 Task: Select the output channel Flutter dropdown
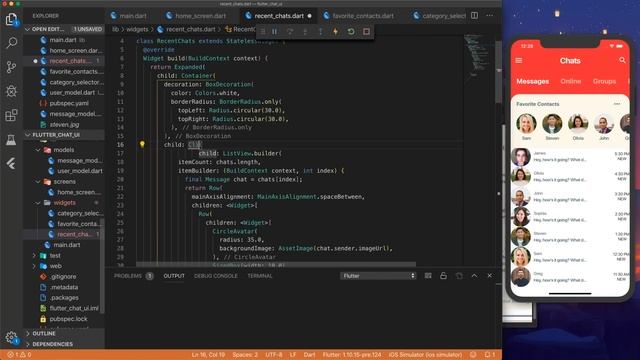click(x=378, y=276)
